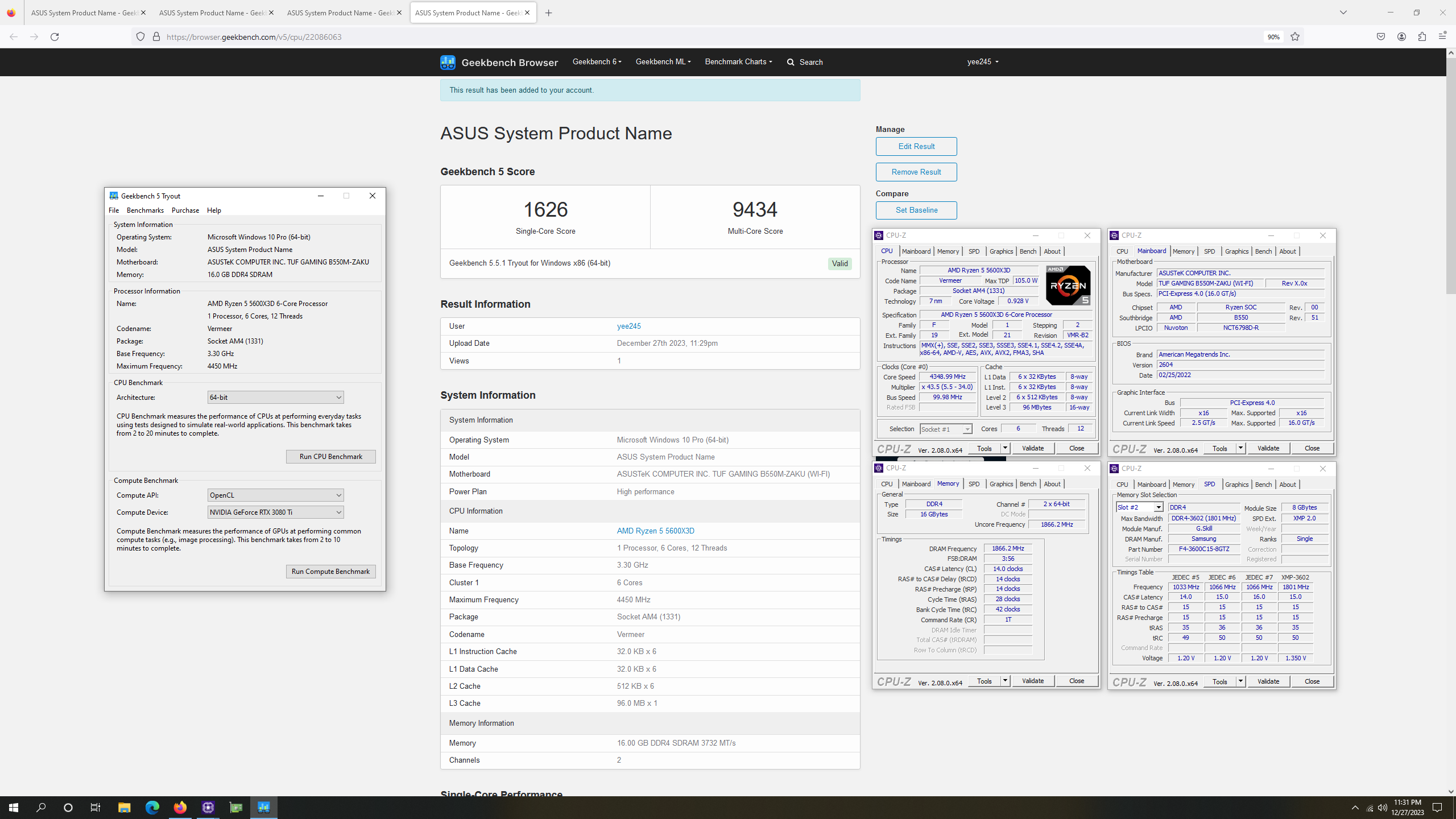Click the Remove Result button
The width and height of the screenshot is (1456, 819).
click(916, 172)
